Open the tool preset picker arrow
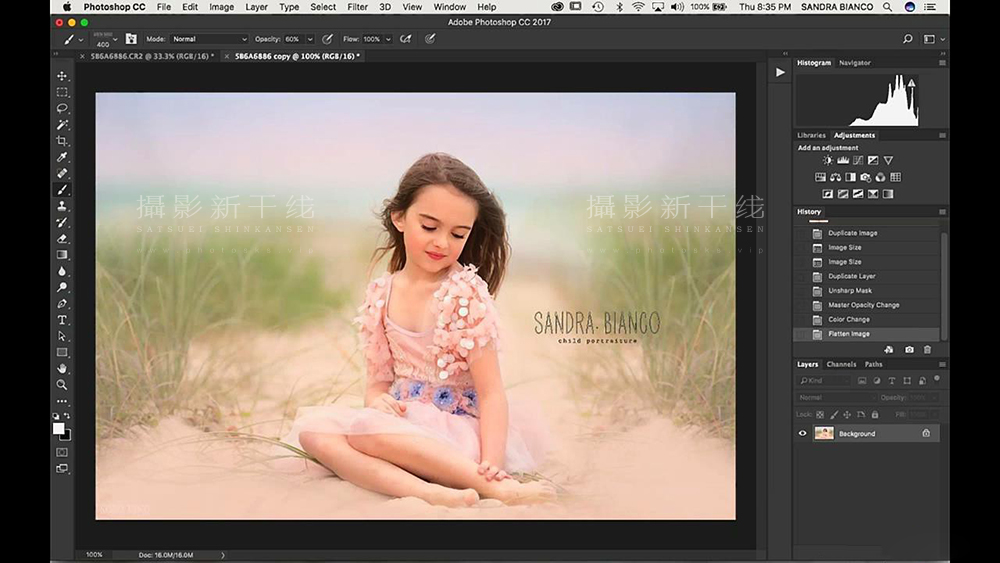Viewport: 1000px width, 563px height. (80, 40)
